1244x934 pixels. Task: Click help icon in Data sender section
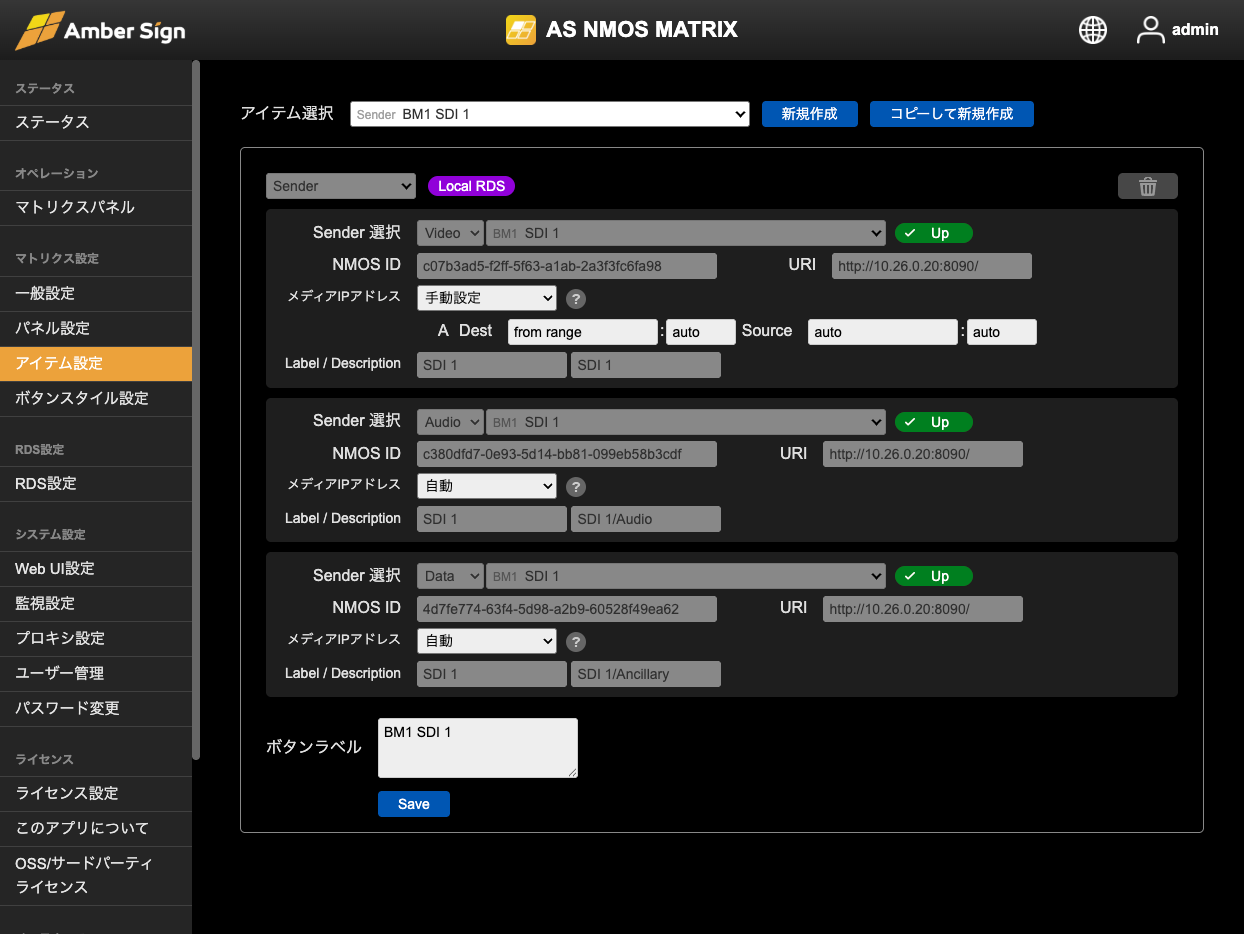(x=576, y=642)
